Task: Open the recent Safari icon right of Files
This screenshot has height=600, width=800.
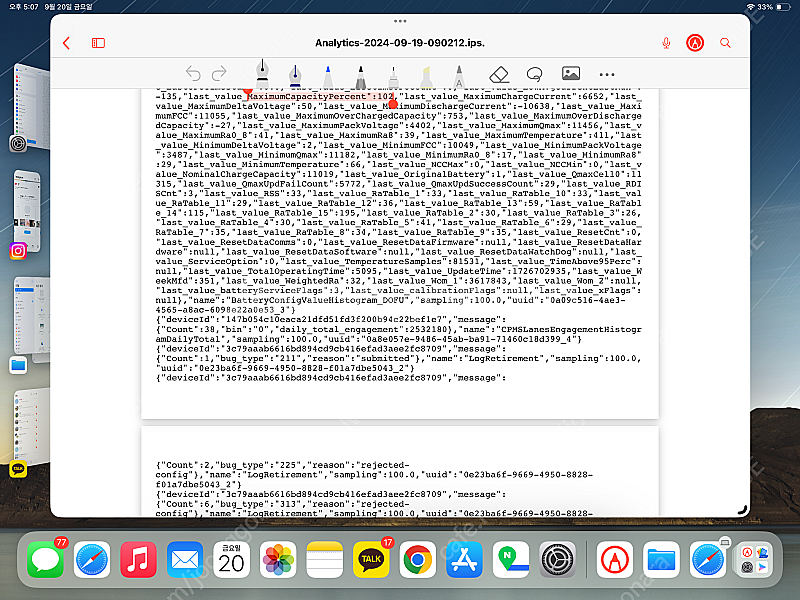Action: coord(708,560)
